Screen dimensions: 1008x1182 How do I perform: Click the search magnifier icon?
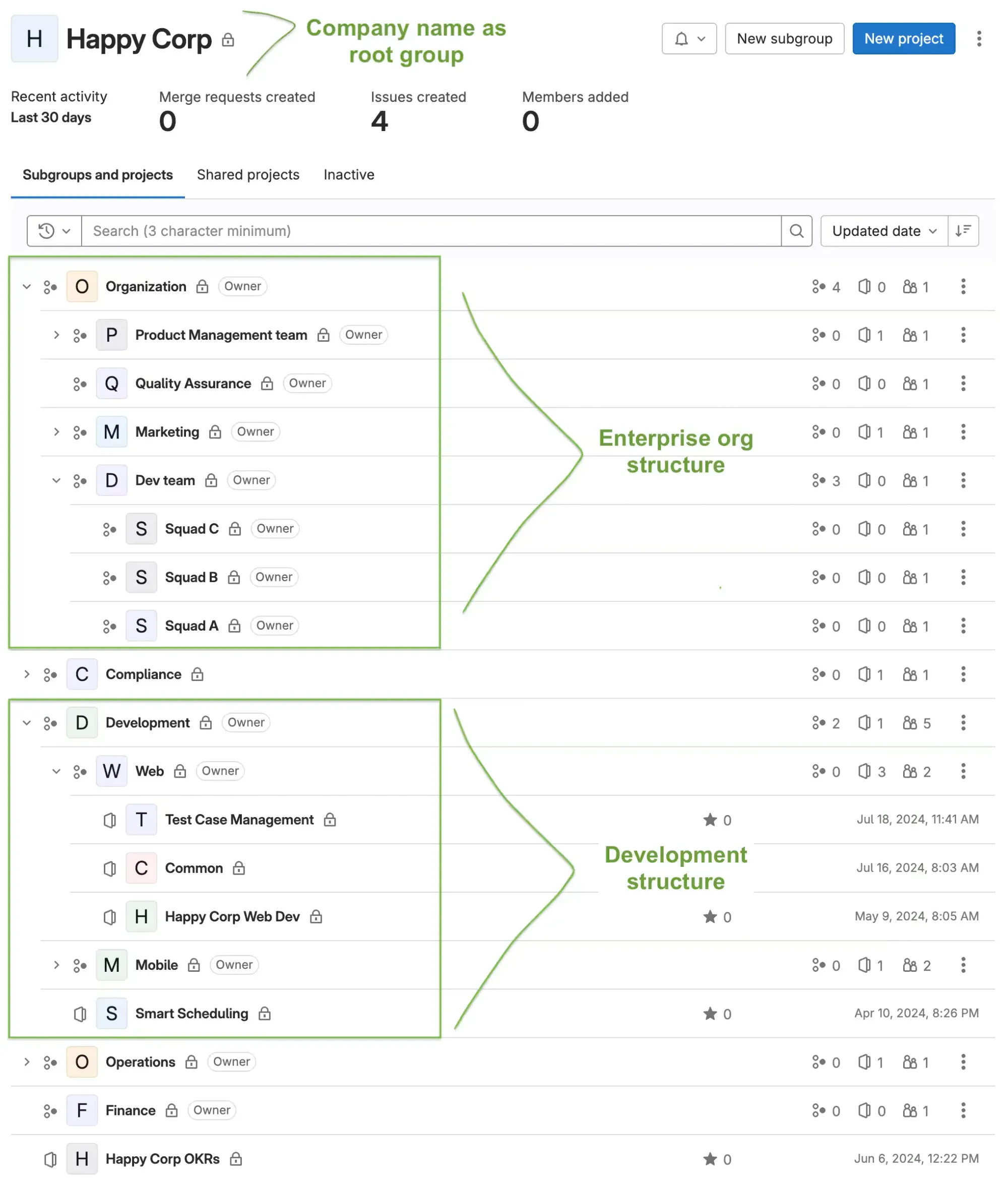tap(796, 231)
